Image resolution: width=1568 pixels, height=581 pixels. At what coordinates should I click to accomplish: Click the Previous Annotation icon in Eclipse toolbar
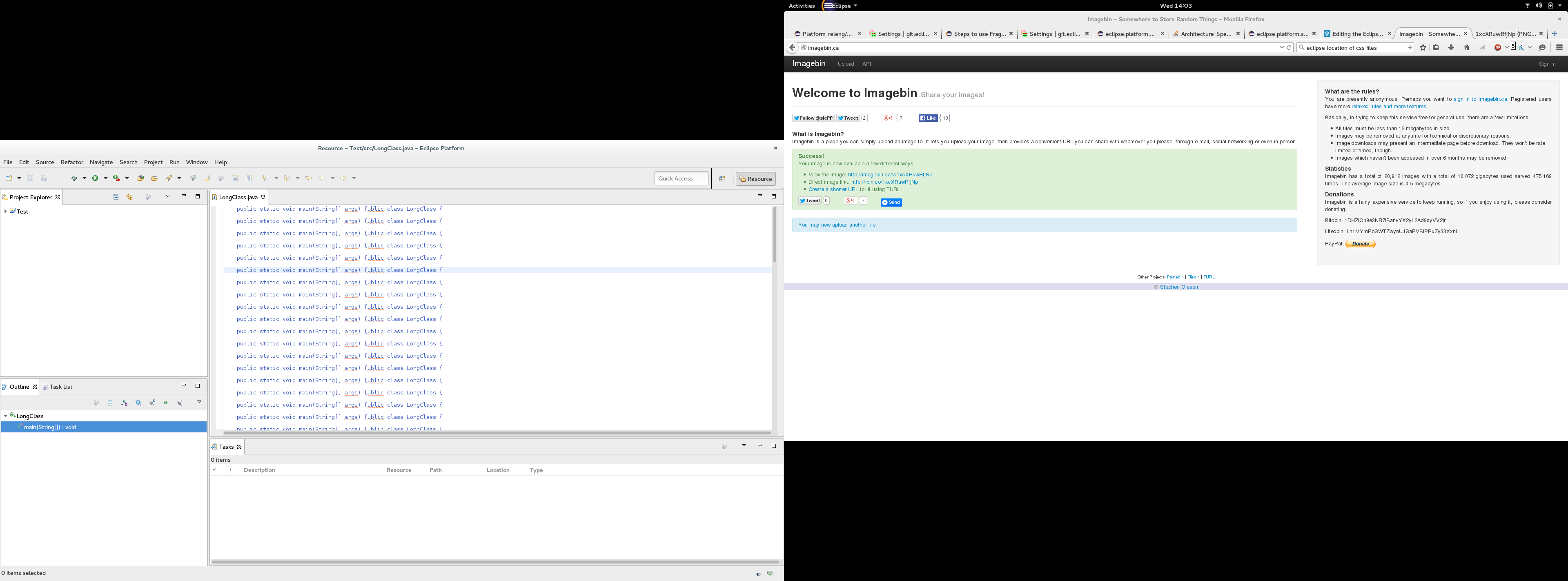click(x=287, y=178)
